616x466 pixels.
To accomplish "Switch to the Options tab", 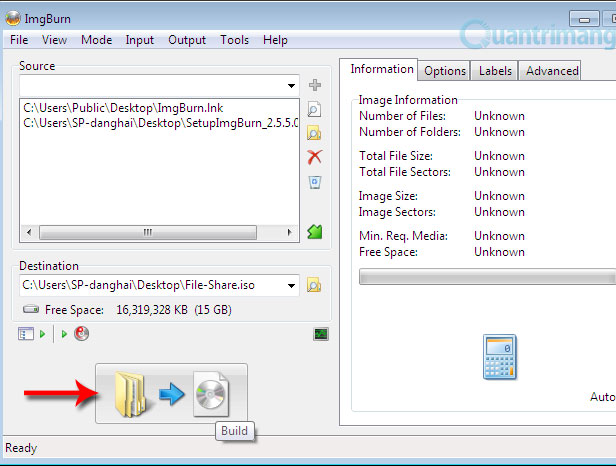I will (x=445, y=71).
